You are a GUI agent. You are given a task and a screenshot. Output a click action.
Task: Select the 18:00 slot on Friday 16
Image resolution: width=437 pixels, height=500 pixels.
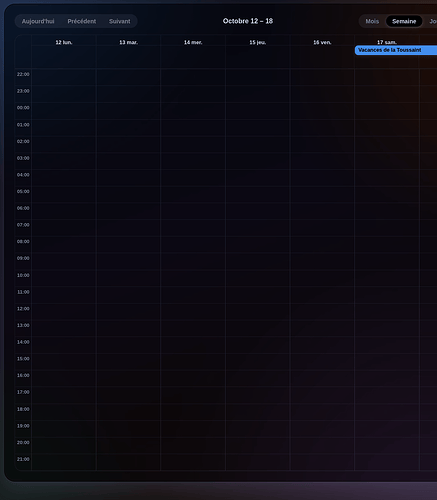[322, 412]
